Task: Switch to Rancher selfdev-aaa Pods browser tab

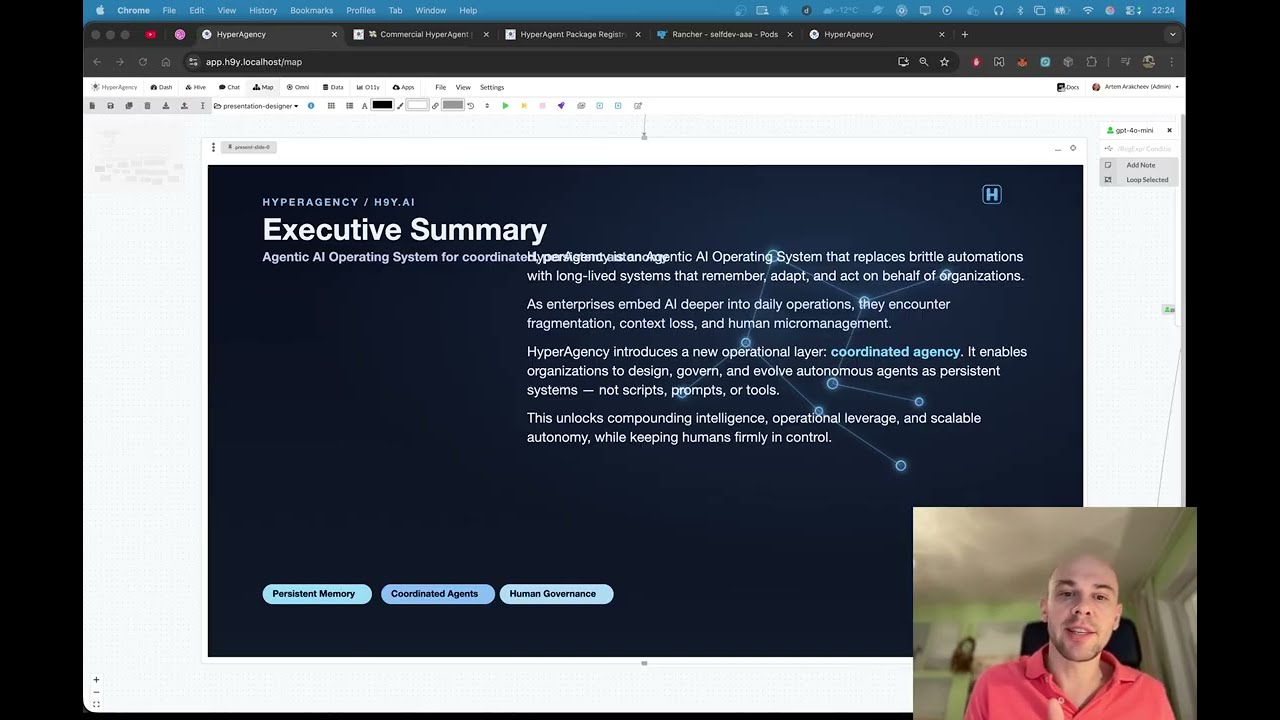Action: tap(724, 34)
